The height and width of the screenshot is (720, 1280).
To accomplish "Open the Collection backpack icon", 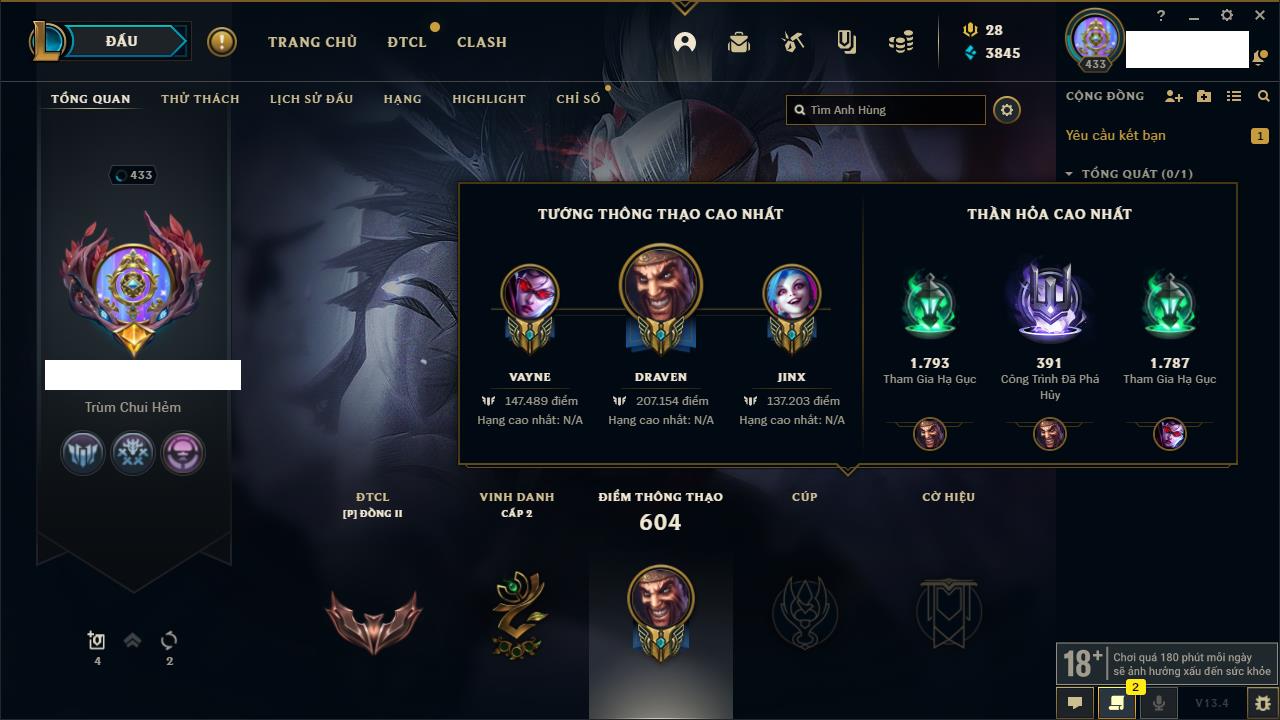I will 739,42.
